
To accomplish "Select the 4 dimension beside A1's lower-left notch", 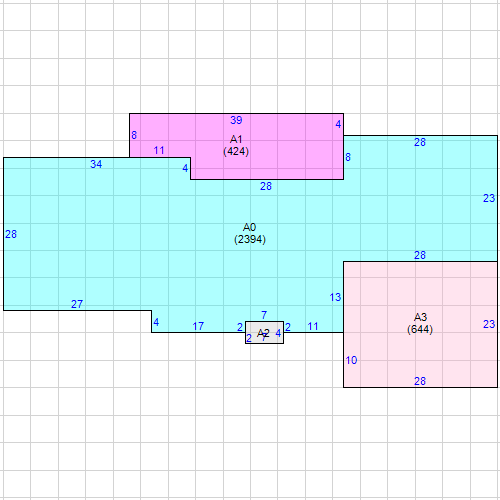I will pyautogui.click(x=185, y=168).
